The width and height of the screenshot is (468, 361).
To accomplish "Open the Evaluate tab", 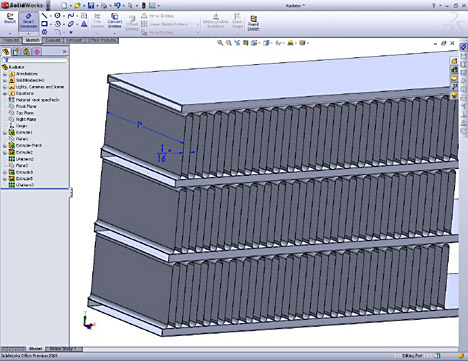I will pos(53,40).
